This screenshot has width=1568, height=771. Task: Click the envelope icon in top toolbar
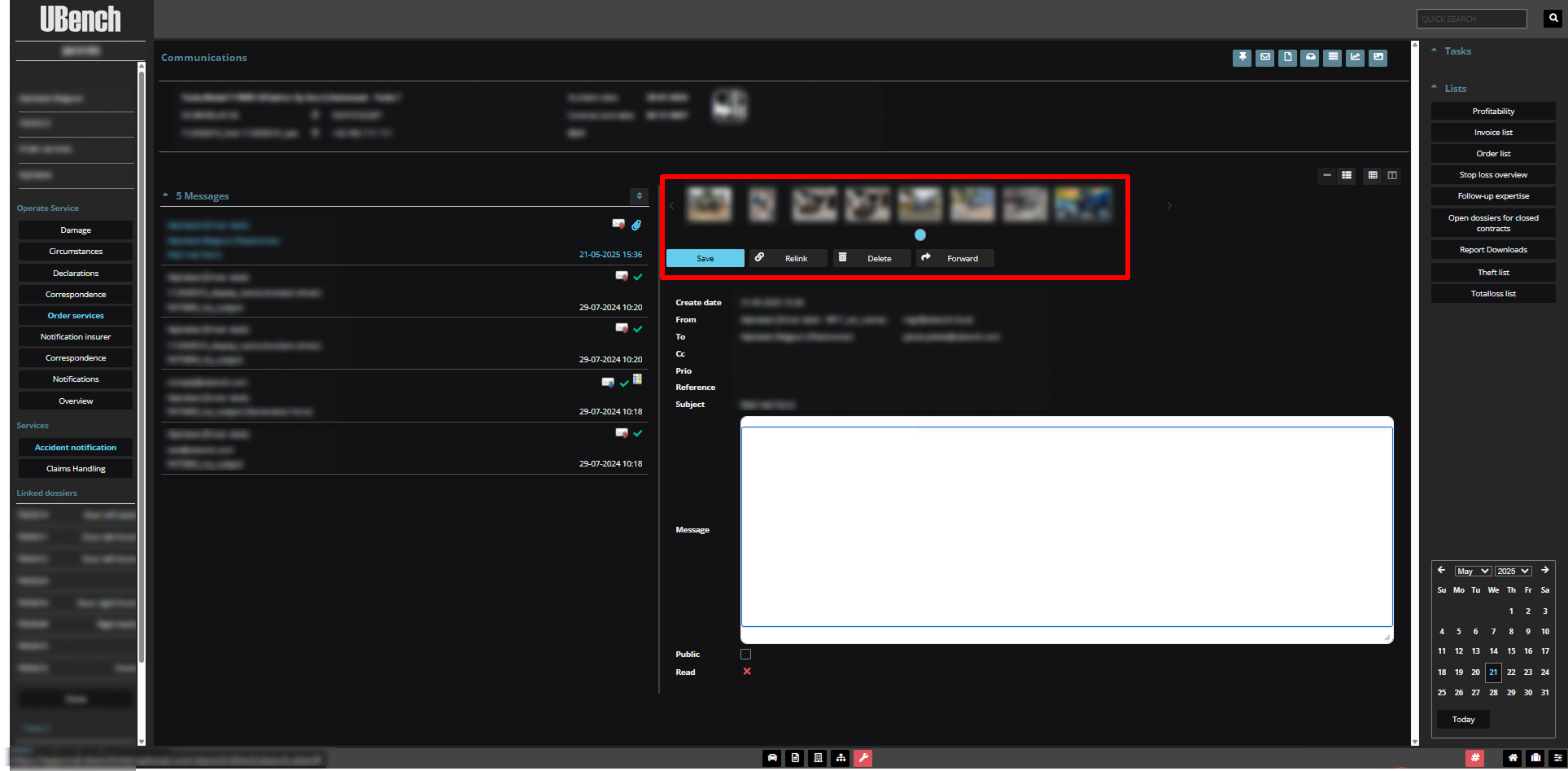(1264, 58)
